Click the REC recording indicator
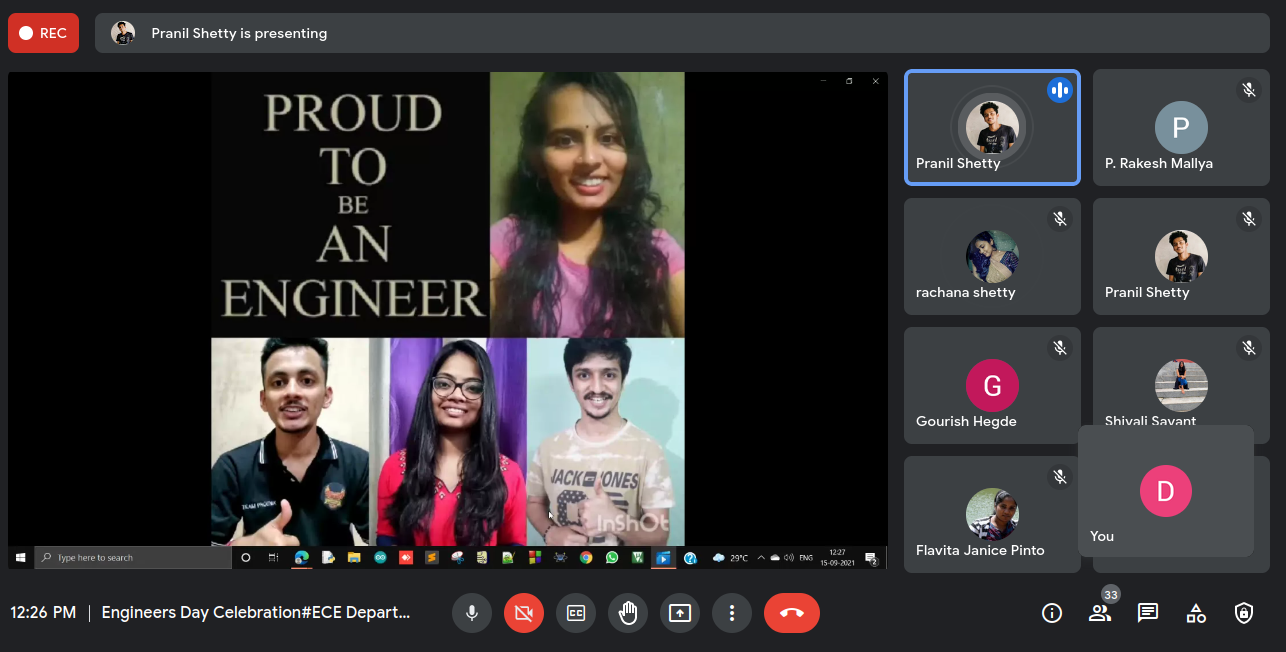1286x652 pixels. [x=43, y=33]
